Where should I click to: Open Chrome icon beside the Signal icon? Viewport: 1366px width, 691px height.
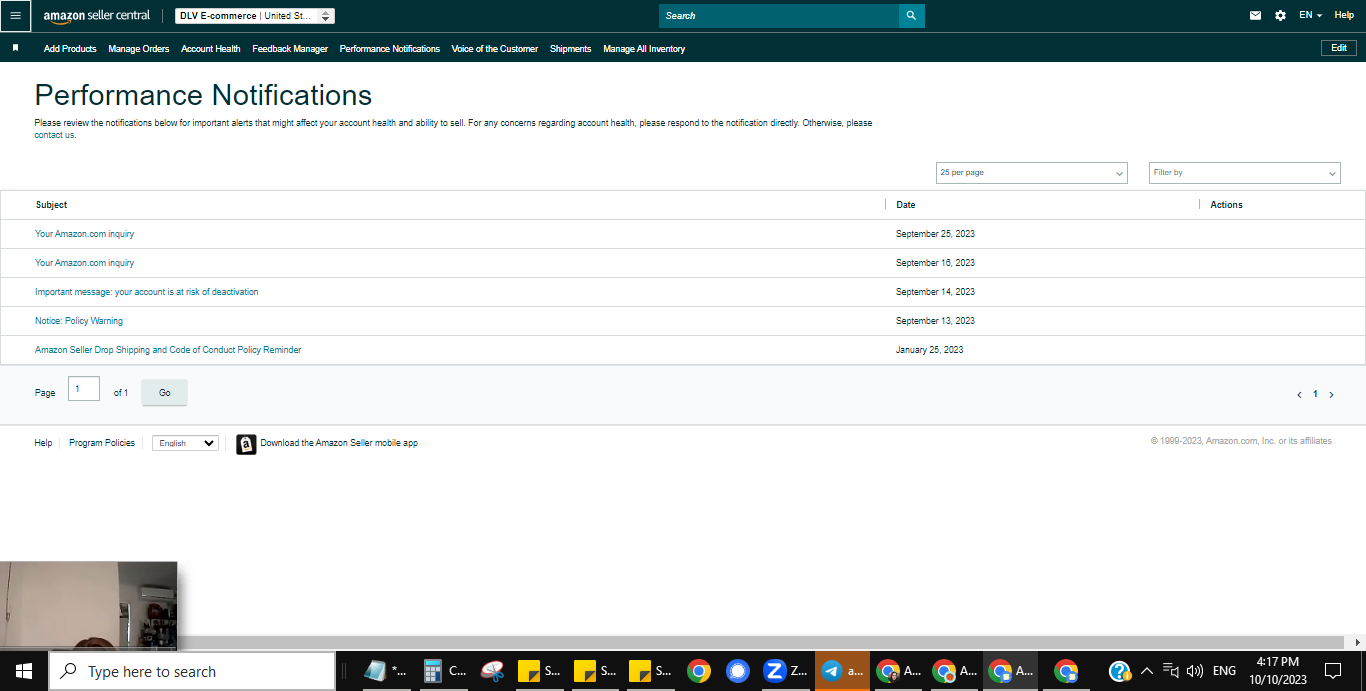699,671
